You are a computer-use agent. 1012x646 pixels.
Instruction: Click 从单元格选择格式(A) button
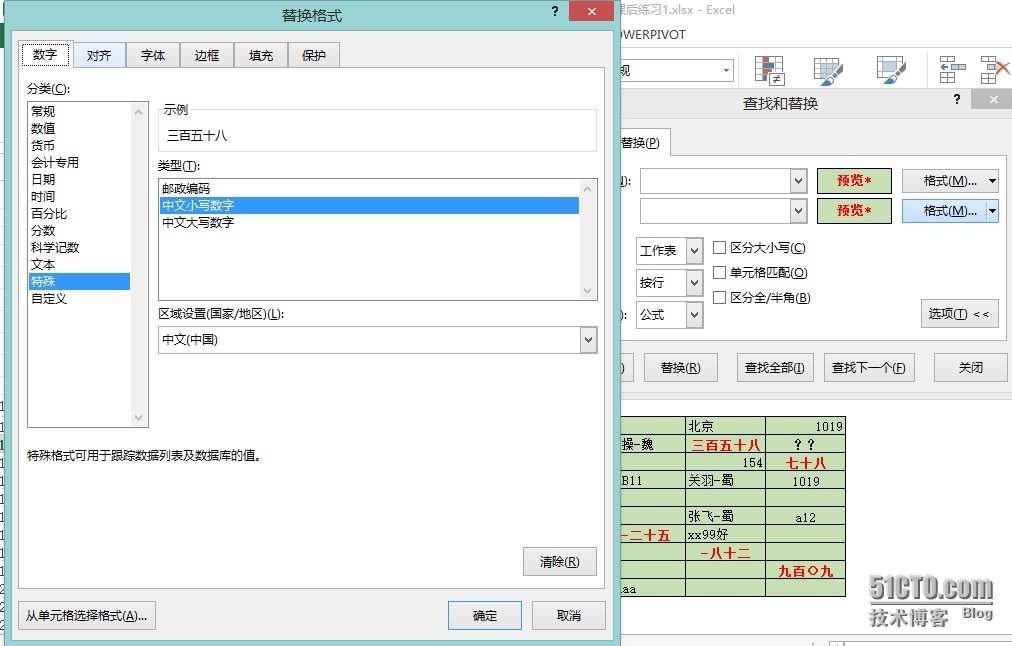pyautogui.click(x=86, y=616)
